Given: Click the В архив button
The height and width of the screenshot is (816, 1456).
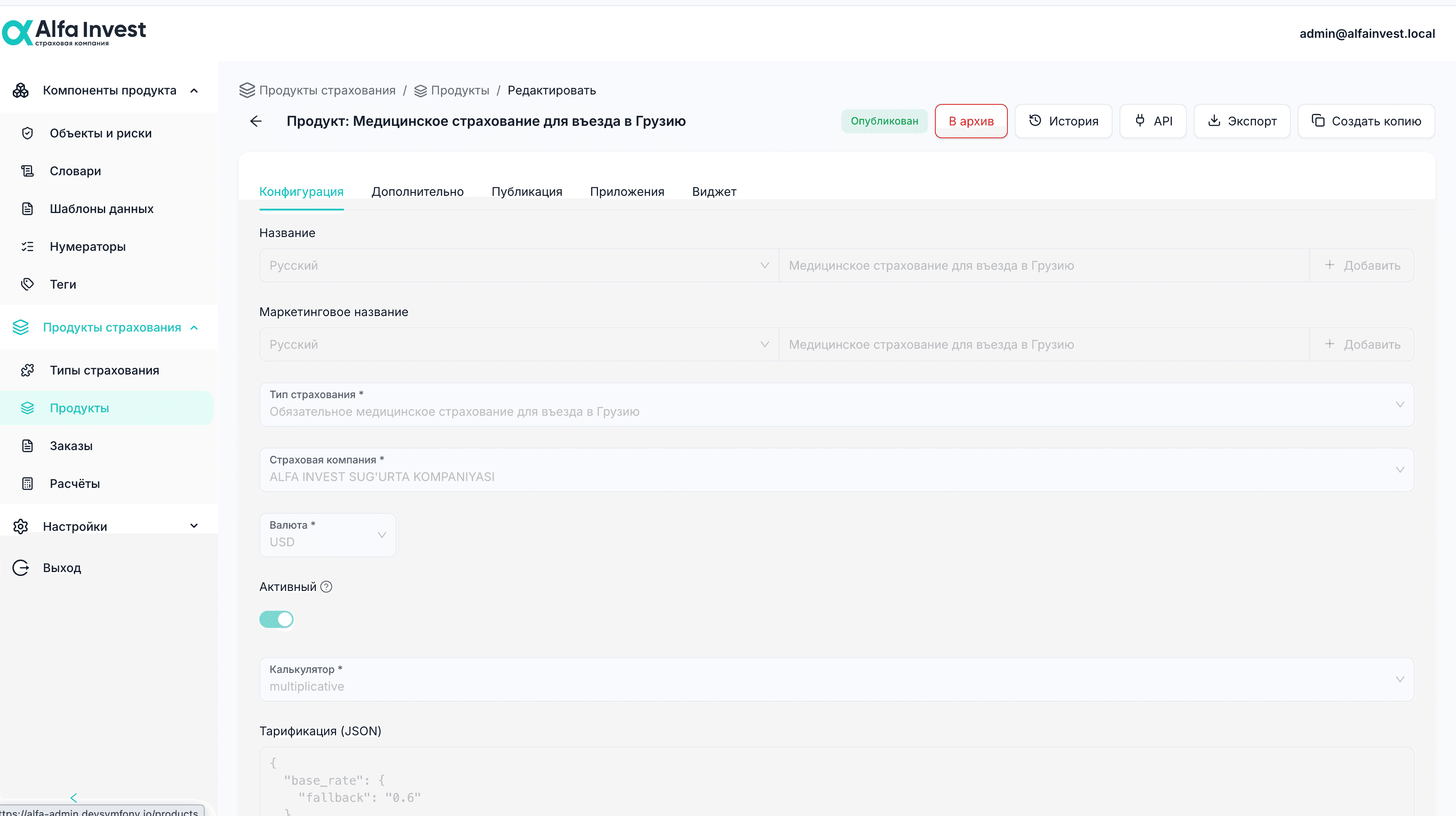Looking at the screenshot, I should click(x=971, y=121).
